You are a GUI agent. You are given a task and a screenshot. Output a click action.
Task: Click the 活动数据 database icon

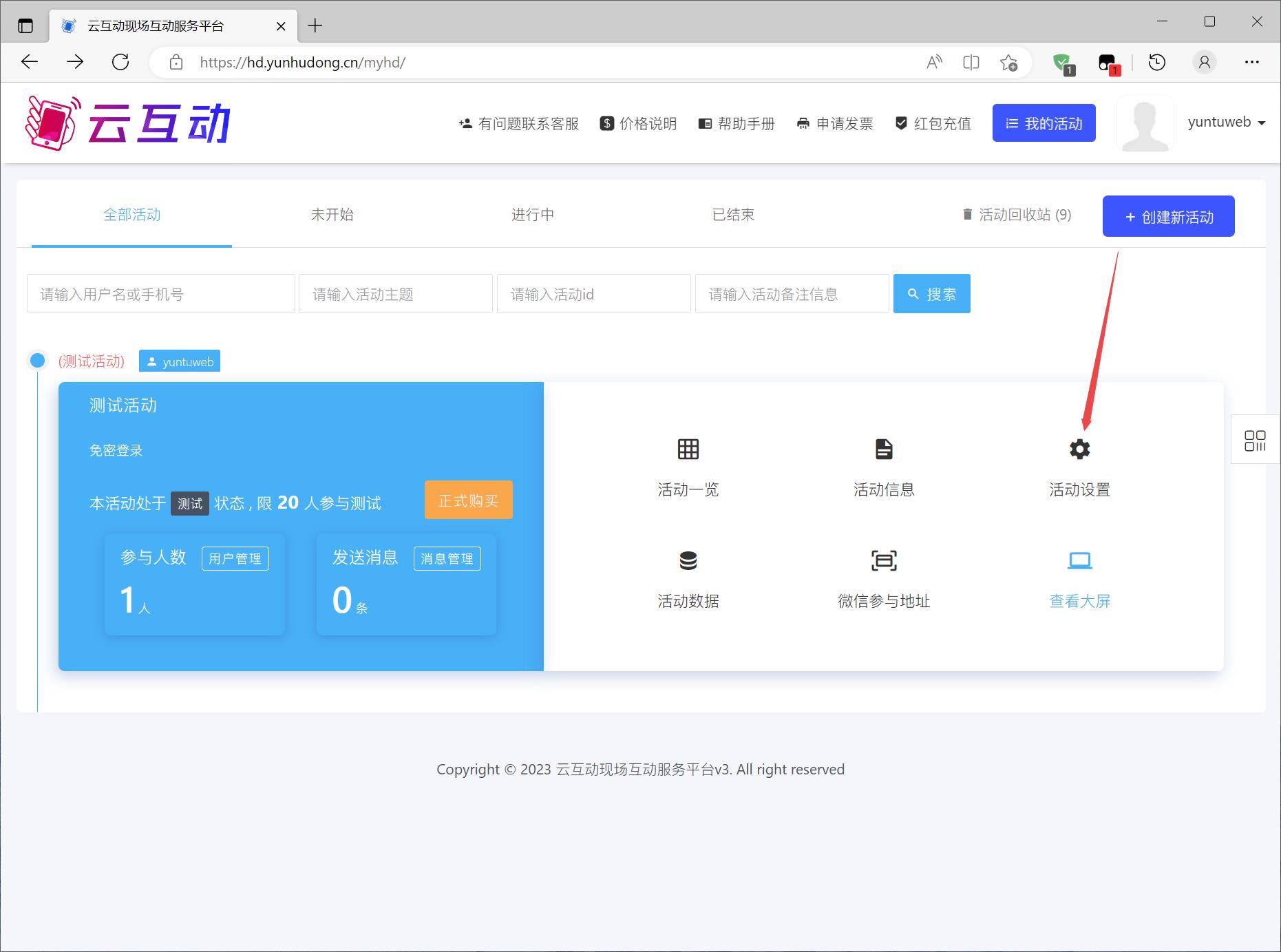(688, 561)
